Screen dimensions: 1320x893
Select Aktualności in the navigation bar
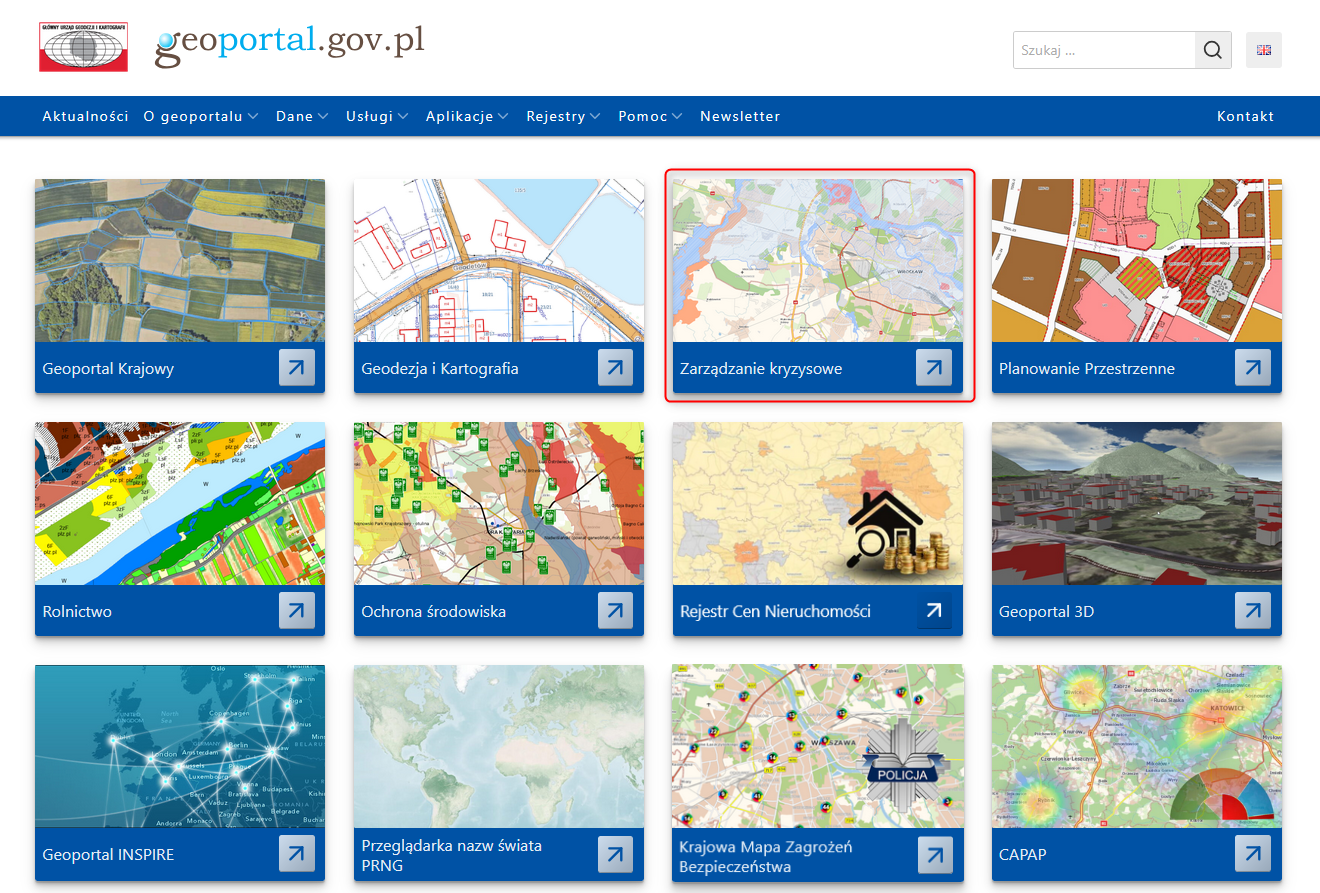coord(85,116)
